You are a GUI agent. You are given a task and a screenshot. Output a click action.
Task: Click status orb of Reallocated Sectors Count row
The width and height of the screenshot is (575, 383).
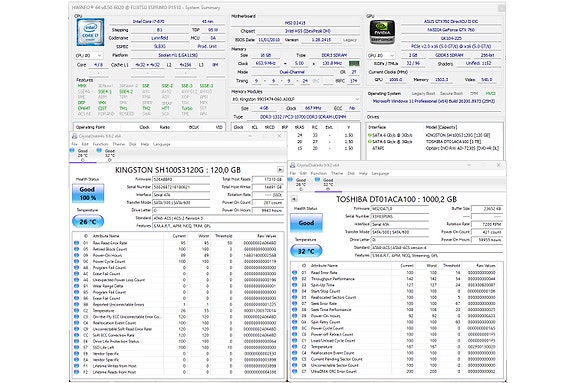[294, 297]
